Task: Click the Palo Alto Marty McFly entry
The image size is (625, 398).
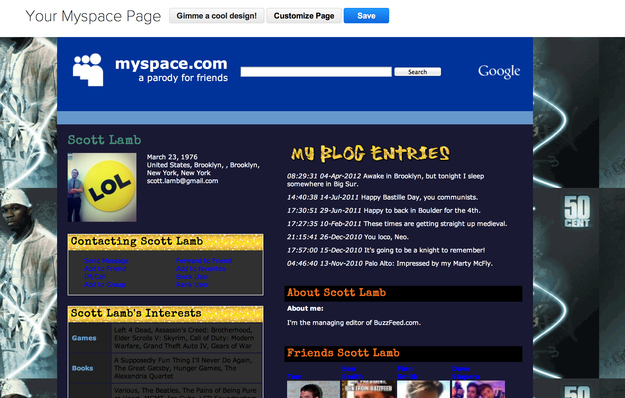Action: pyautogui.click(x=390, y=263)
